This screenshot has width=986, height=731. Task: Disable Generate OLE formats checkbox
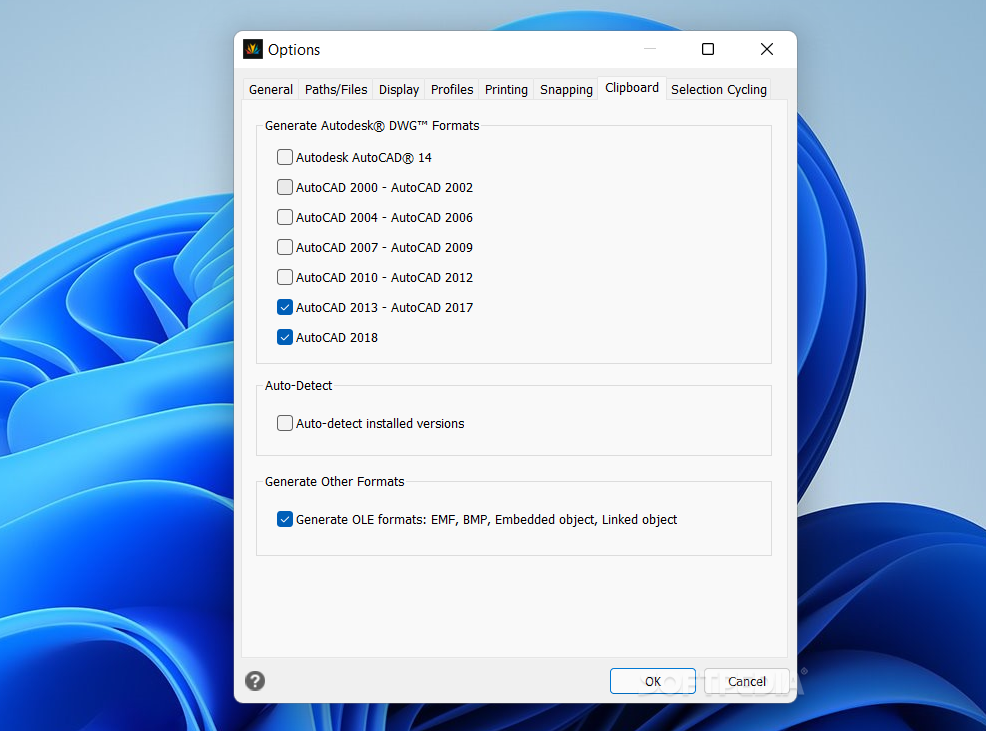point(285,519)
